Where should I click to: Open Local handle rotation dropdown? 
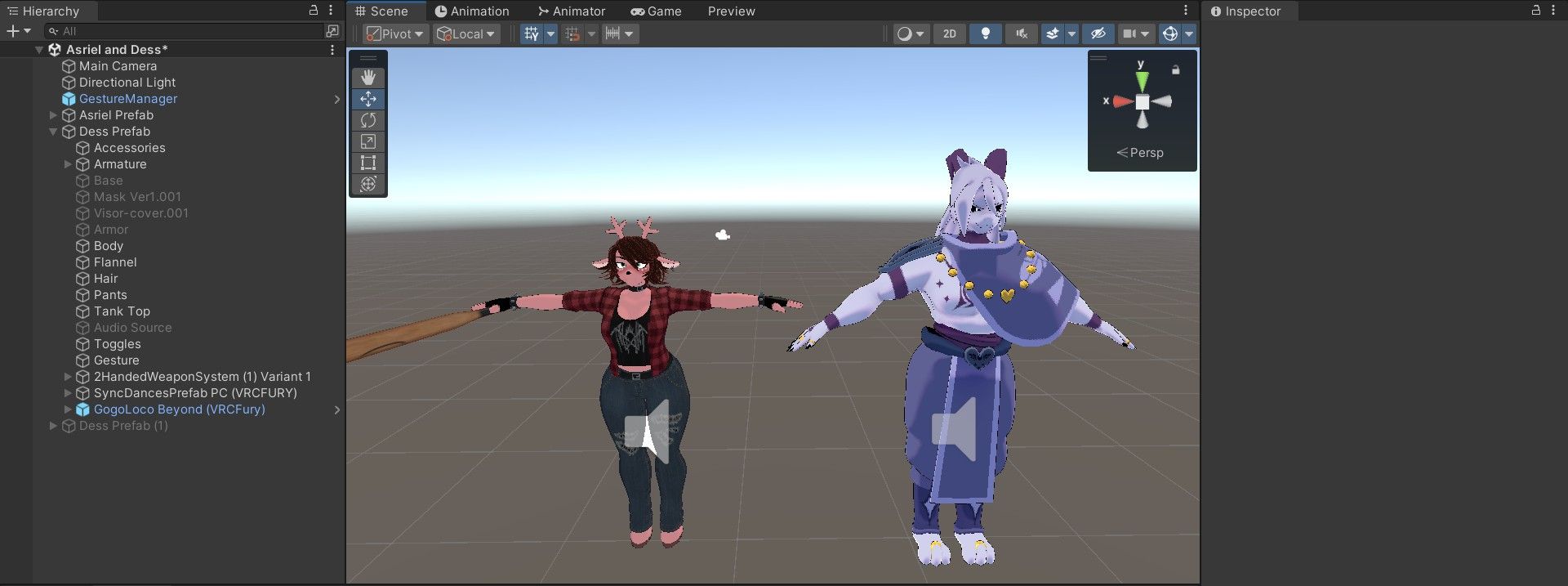pyautogui.click(x=466, y=34)
